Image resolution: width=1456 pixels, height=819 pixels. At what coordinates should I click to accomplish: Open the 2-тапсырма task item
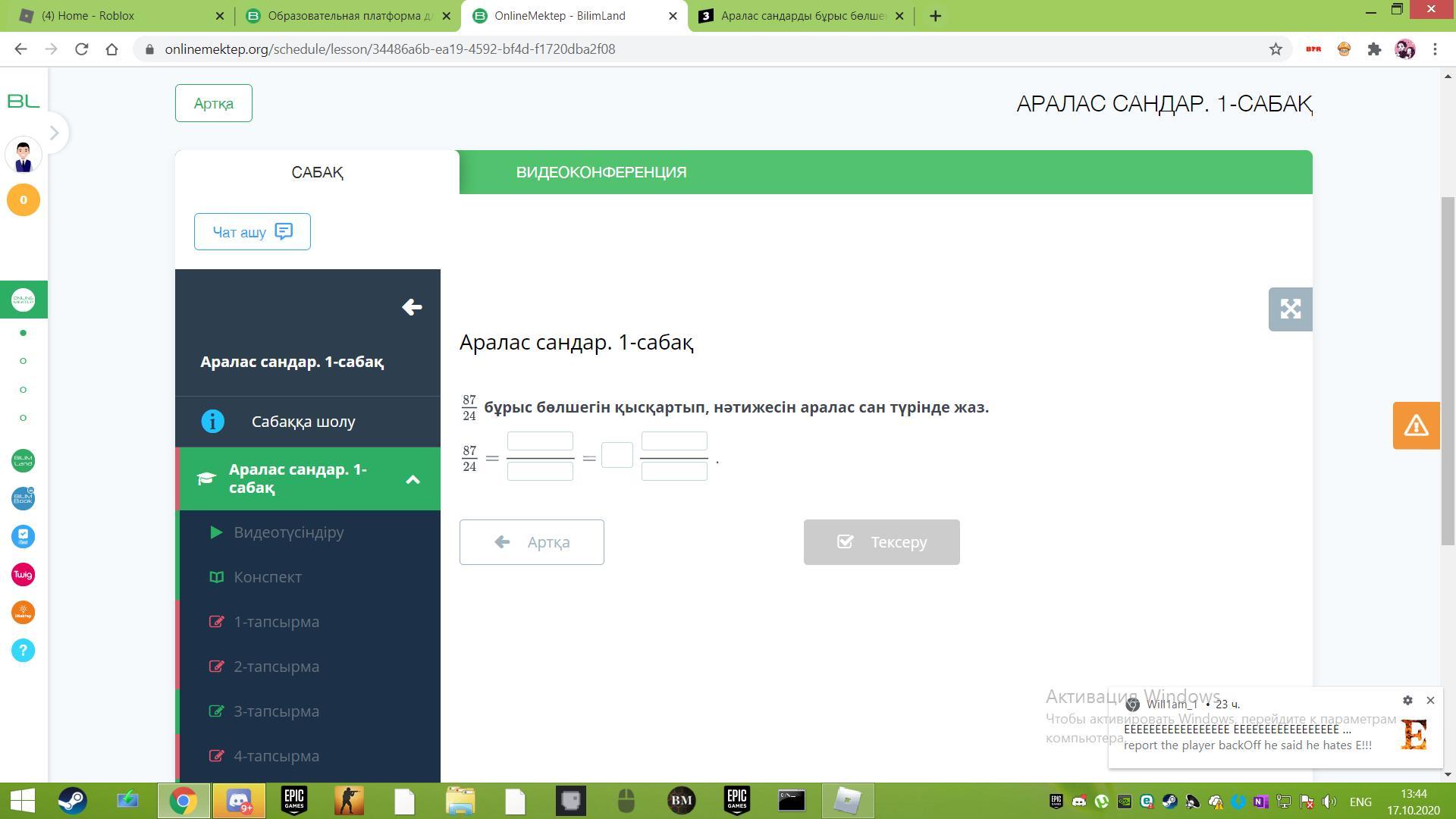pos(276,667)
